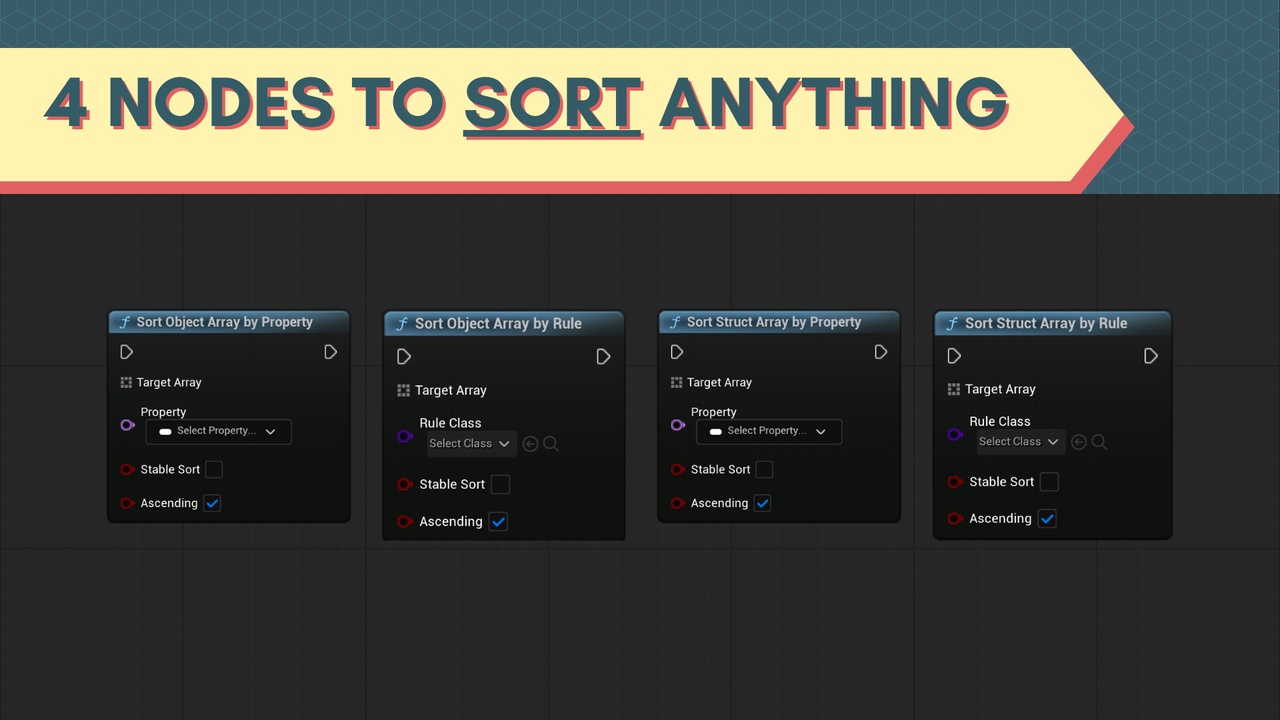Click the Rule Class pin on Sort Struct Array by Rule
This screenshot has height=720, width=1280.
tap(955, 434)
